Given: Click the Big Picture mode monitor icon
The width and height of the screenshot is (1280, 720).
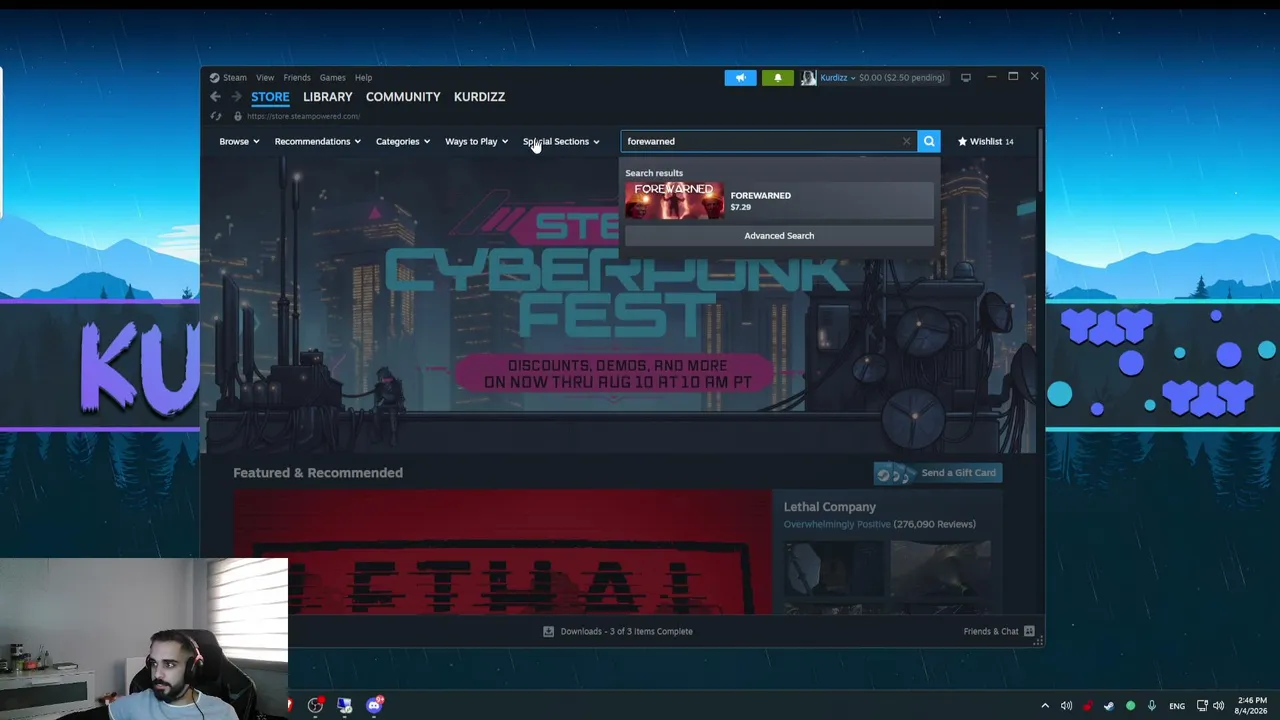Looking at the screenshot, I should [x=965, y=77].
